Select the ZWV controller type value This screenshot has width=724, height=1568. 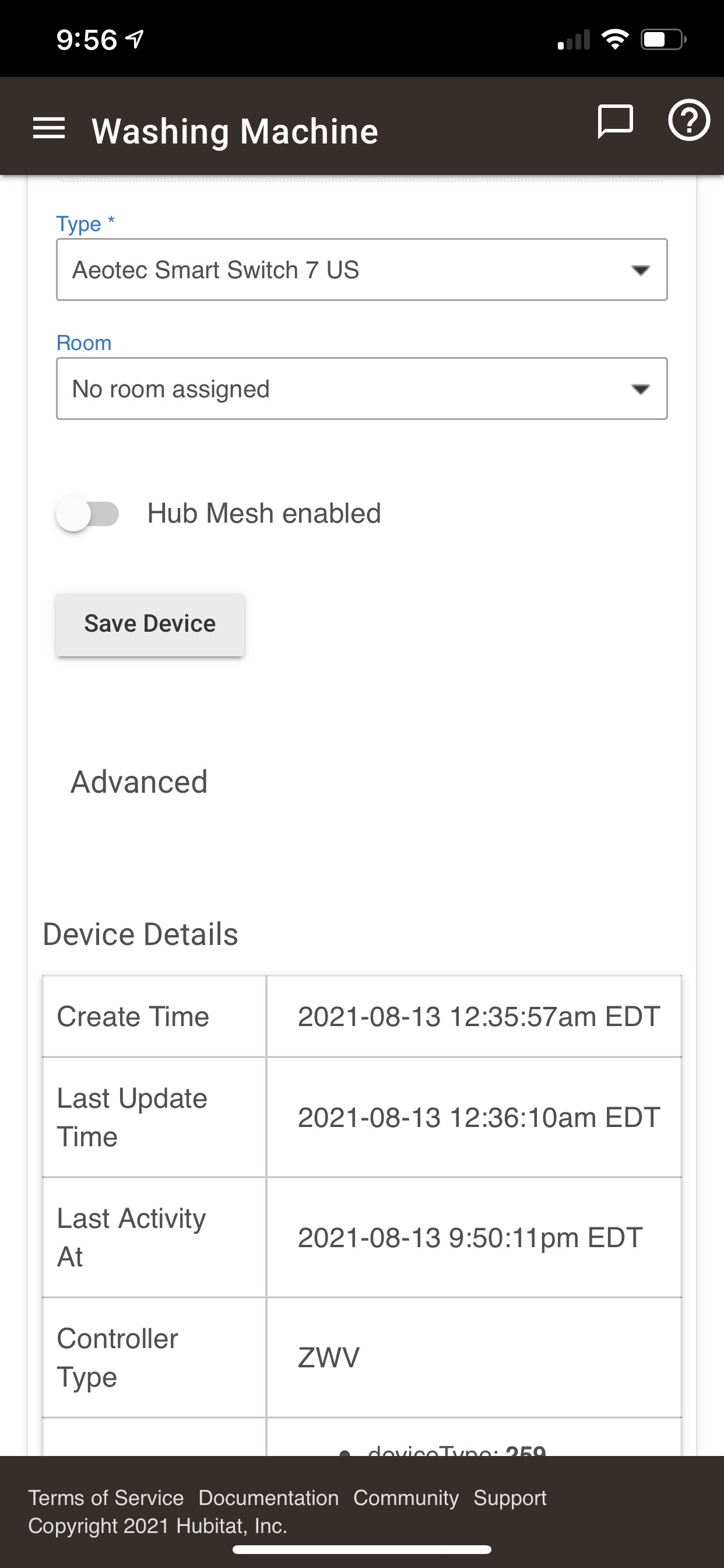click(x=329, y=1357)
